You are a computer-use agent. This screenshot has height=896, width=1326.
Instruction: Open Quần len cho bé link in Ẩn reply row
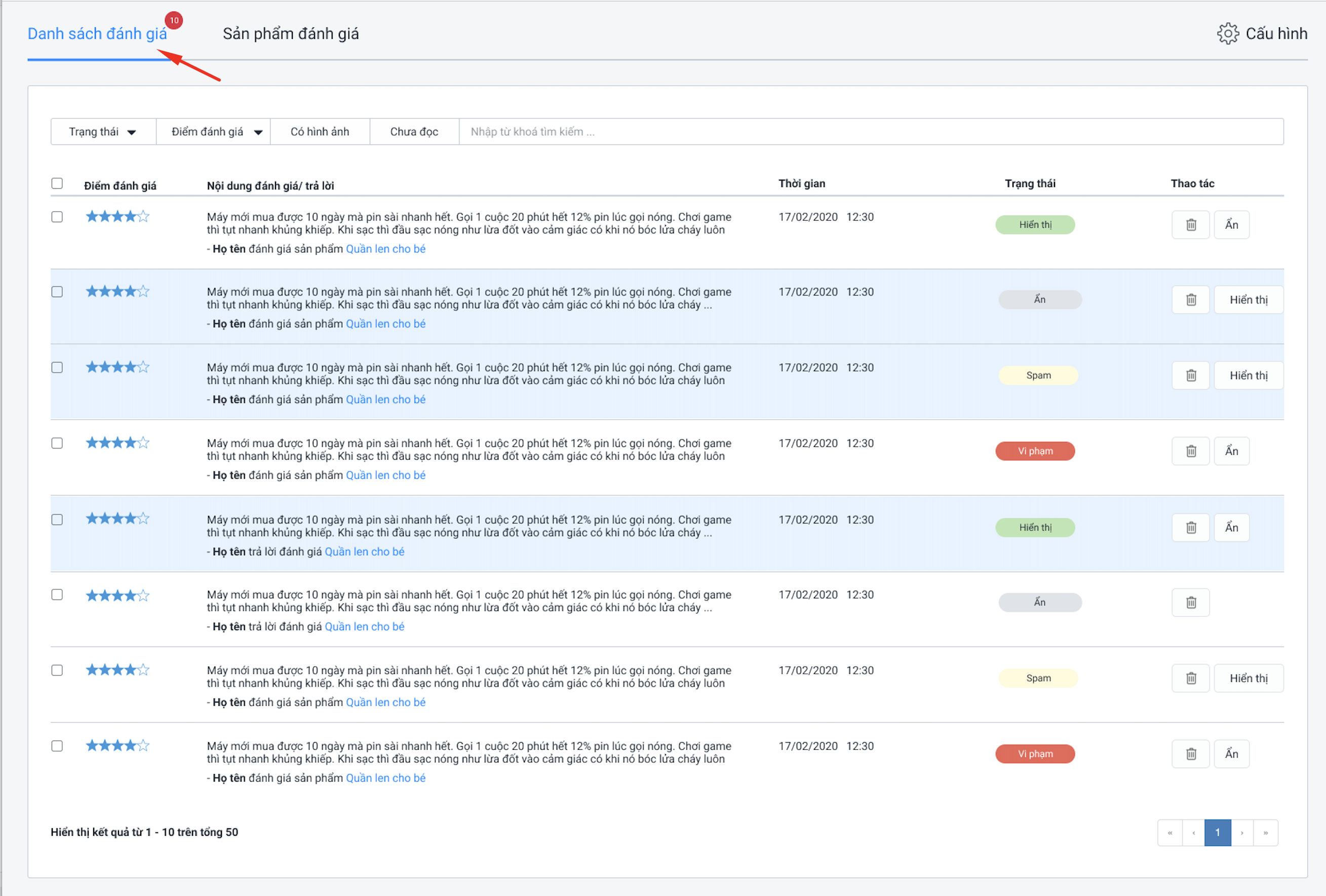tap(365, 626)
